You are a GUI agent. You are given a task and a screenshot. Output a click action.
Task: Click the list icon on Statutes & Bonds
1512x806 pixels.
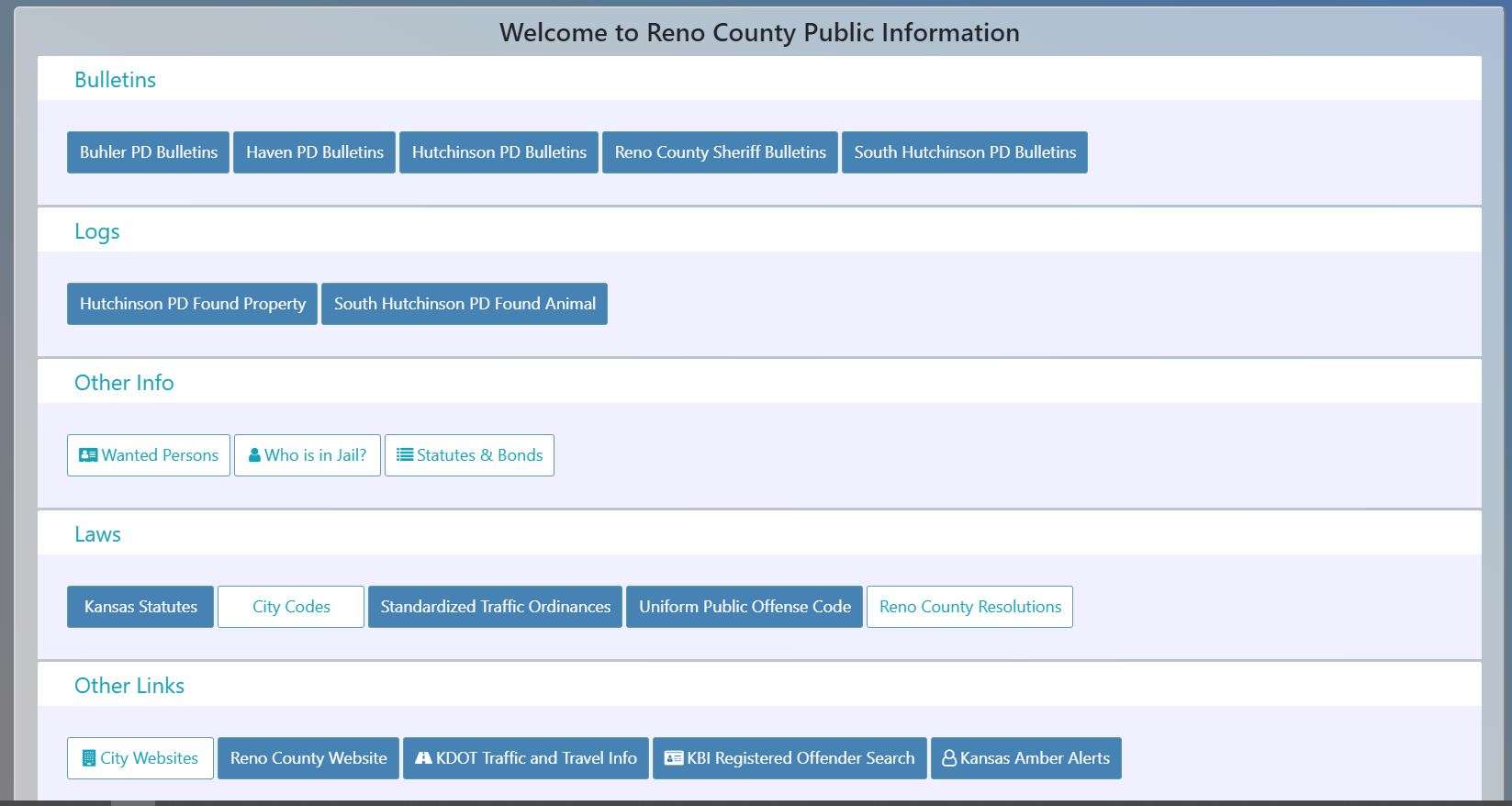[404, 455]
